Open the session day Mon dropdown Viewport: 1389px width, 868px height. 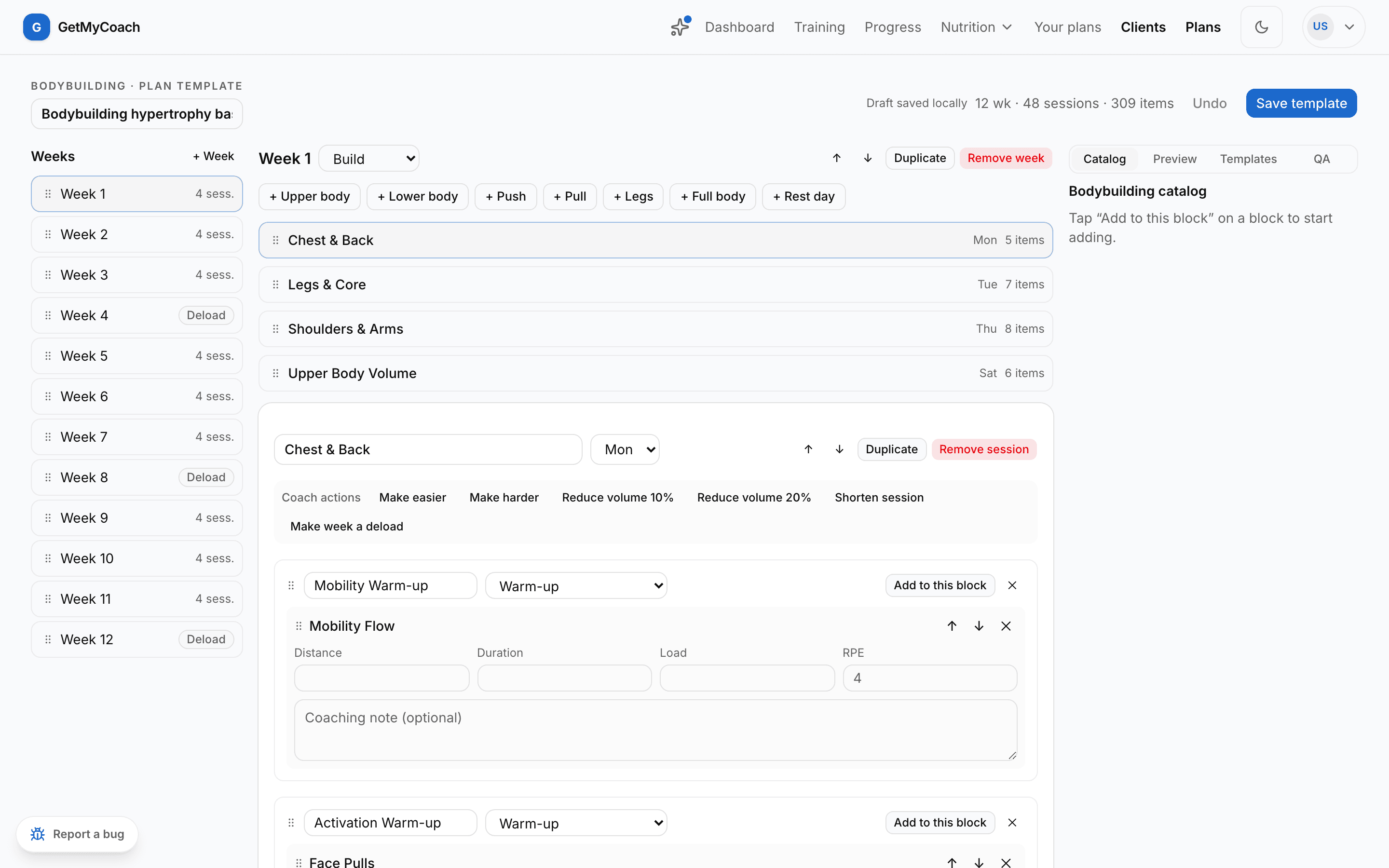(x=625, y=449)
